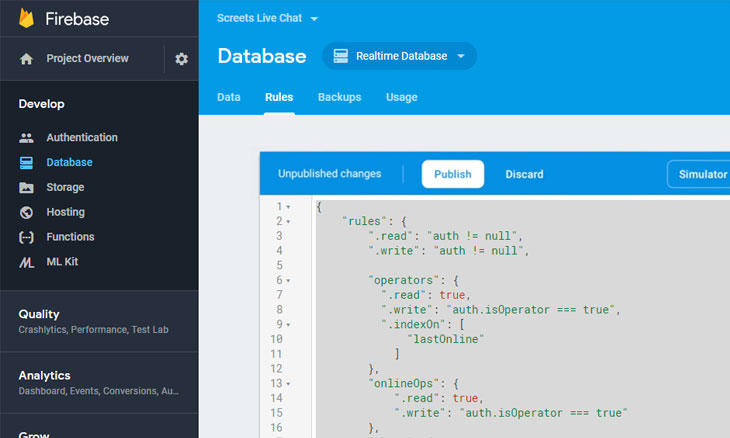Click the Unpublished changes label
The height and width of the screenshot is (438, 730).
pyautogui.click(x=330, y=174)
